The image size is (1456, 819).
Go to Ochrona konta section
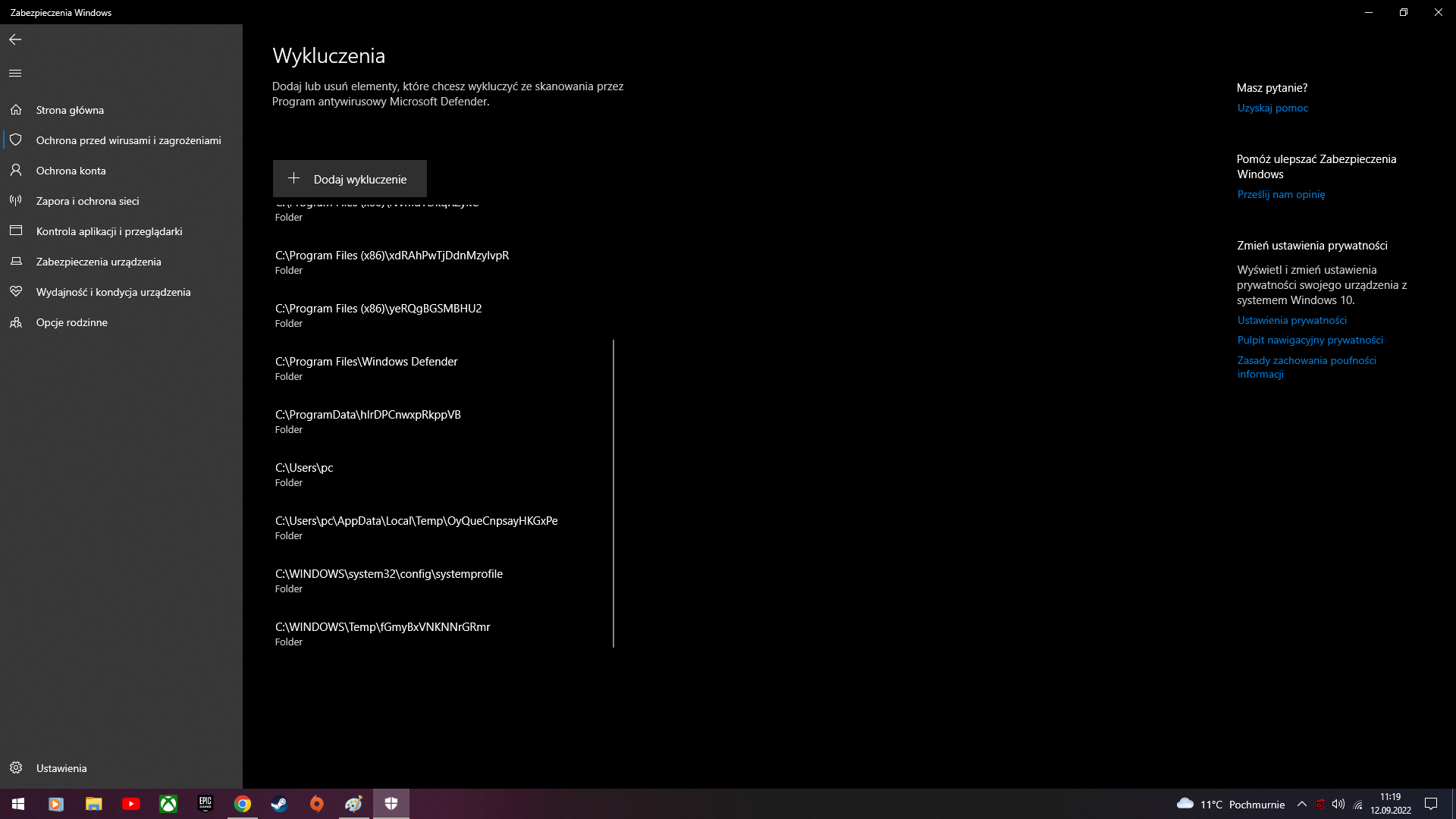click(121, 171)
